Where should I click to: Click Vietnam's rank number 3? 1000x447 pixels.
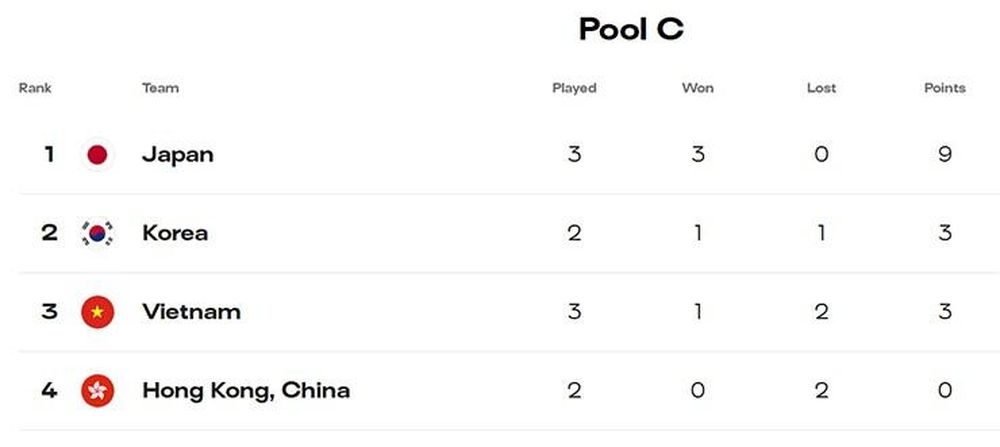[49, 312]
